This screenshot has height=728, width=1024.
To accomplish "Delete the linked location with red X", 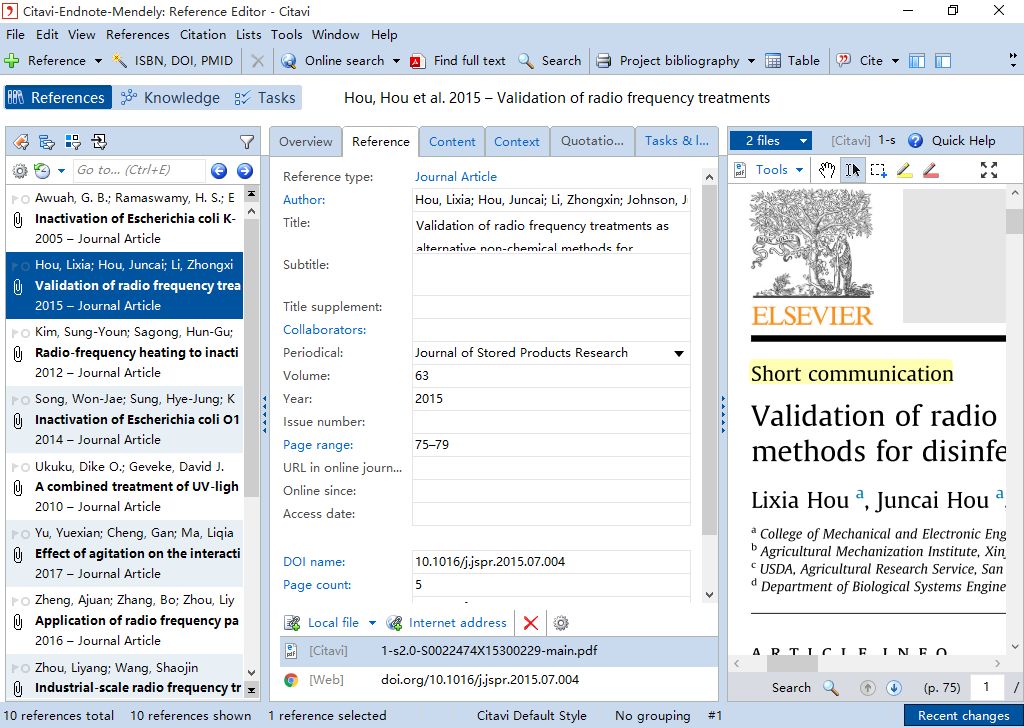I will point(530,623).
